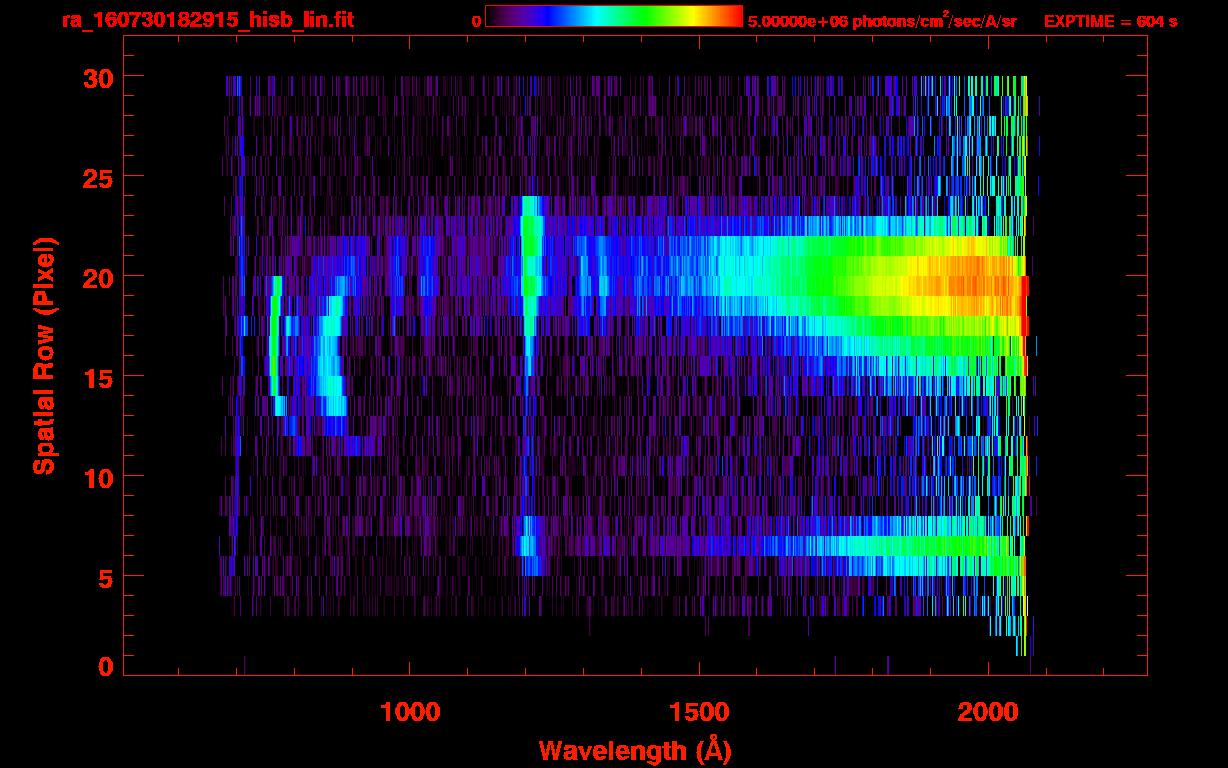
Task: Click the y-axis tick label 5
Action: click(106, 577)
